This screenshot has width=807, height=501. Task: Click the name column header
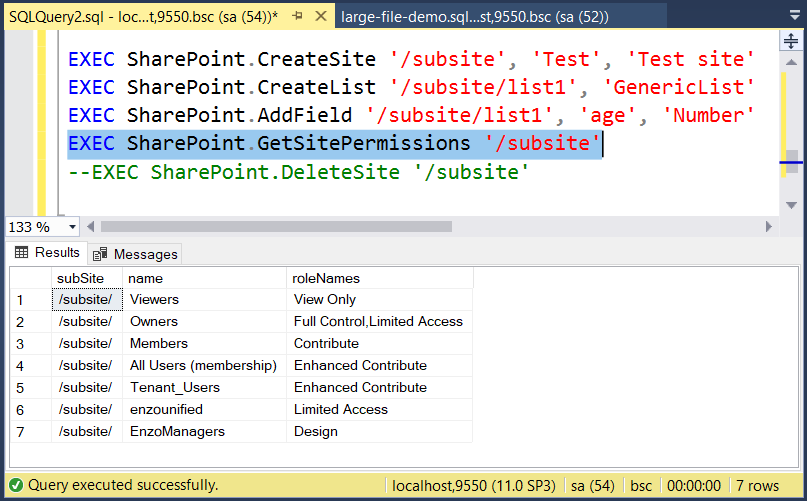pyautogui.click(x=204, y=278)
